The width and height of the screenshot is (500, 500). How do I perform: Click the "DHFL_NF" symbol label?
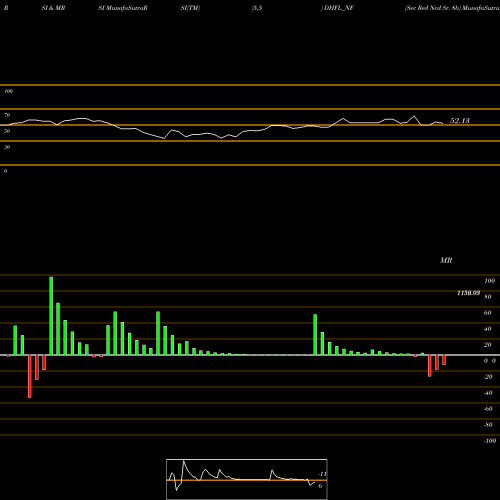339,8
